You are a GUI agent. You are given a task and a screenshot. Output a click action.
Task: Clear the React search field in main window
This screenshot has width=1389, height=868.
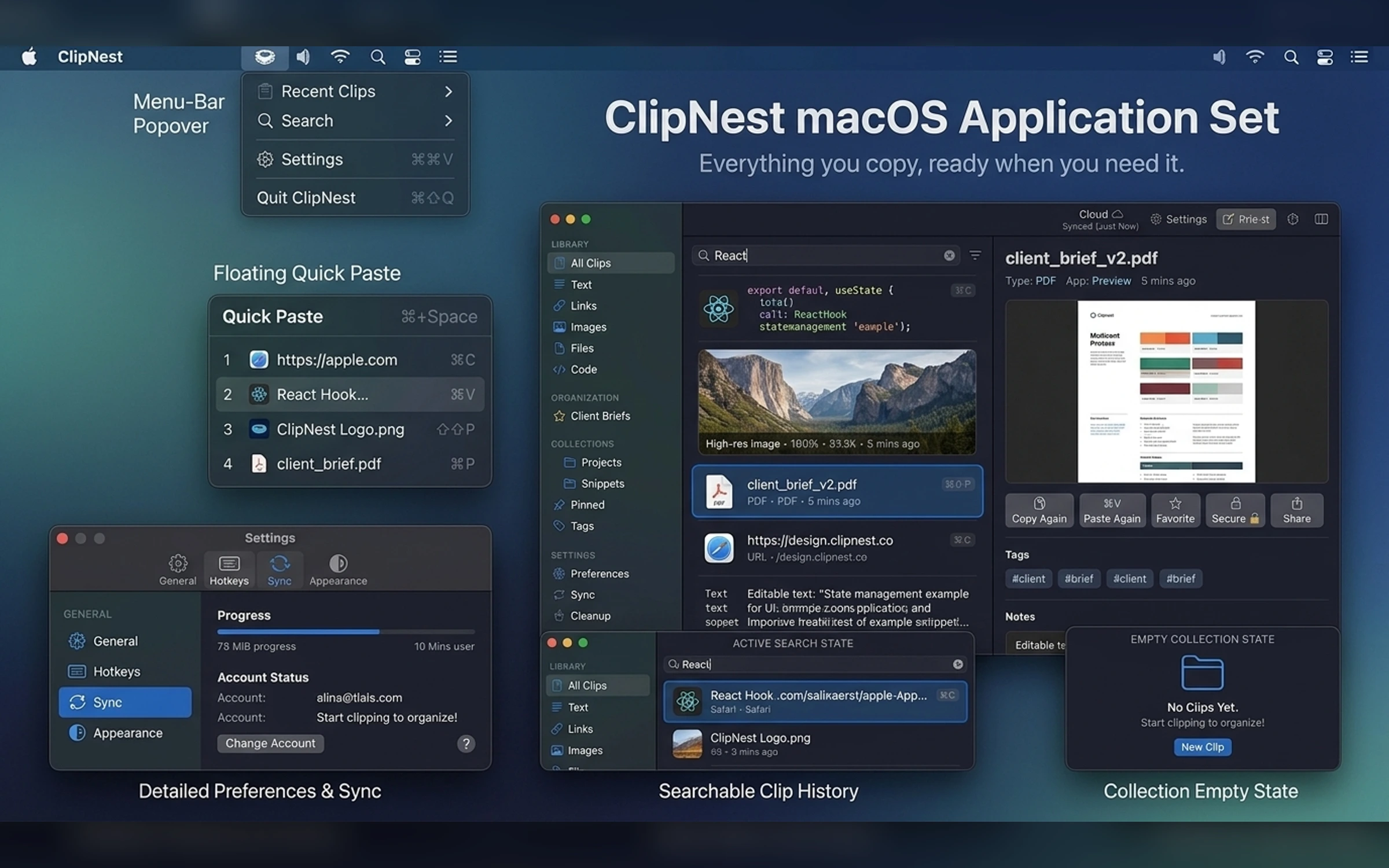click(x=949, y=255)
